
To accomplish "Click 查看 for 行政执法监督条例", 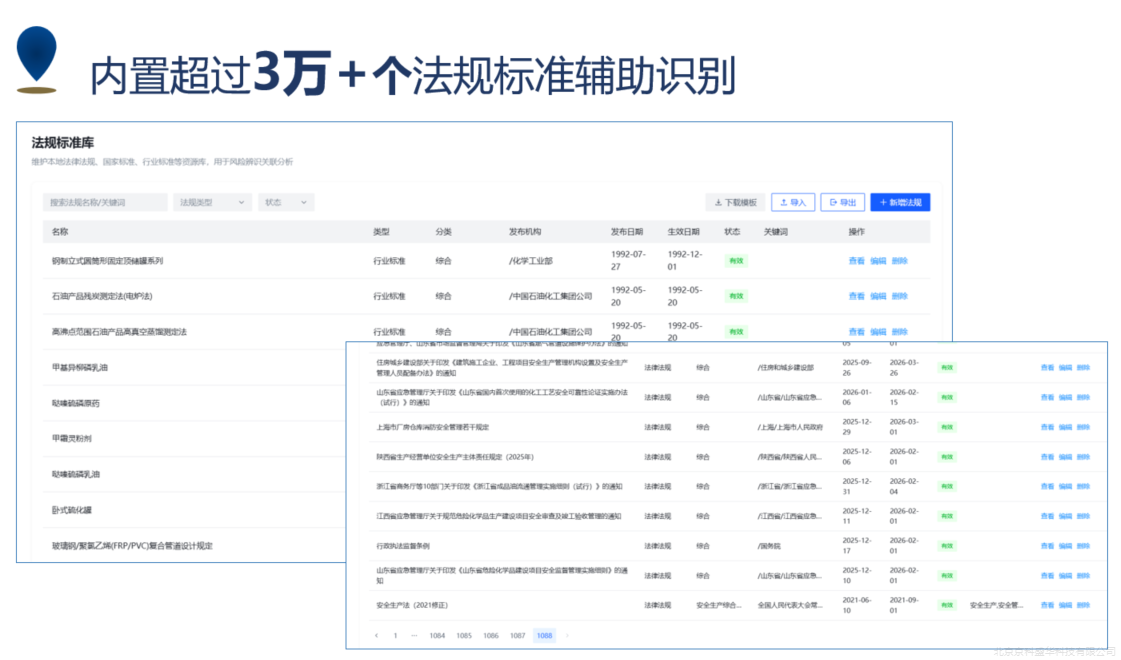I will point(1047,546).
